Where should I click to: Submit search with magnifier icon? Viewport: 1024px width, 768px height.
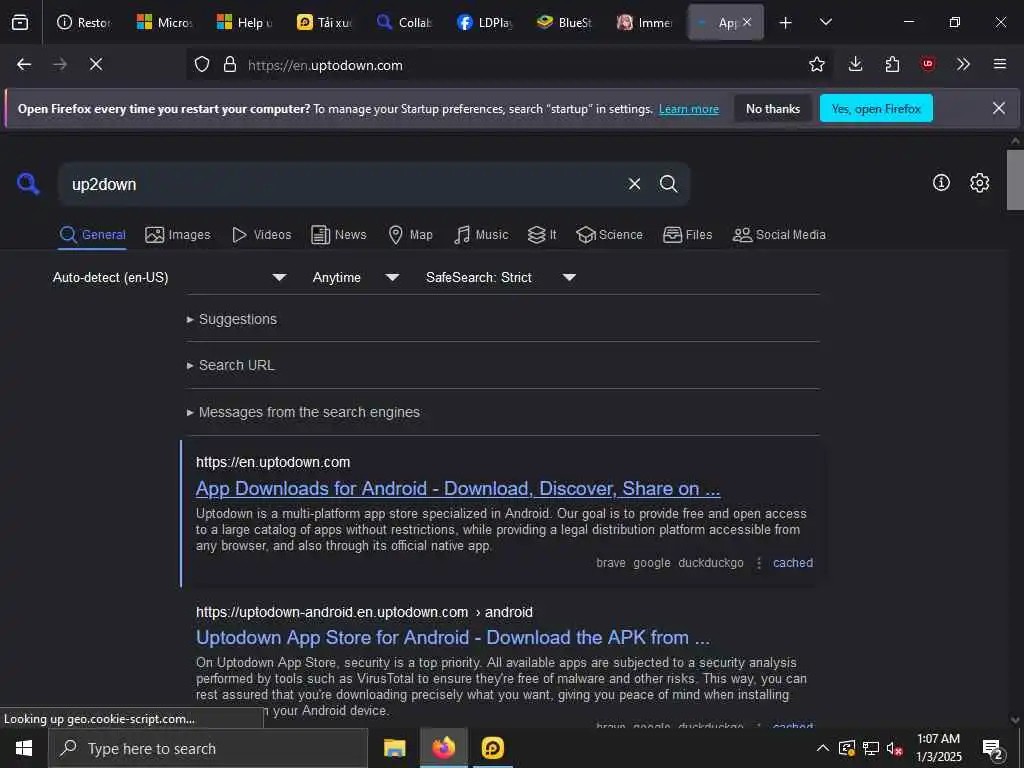click(x=668, y=184)
